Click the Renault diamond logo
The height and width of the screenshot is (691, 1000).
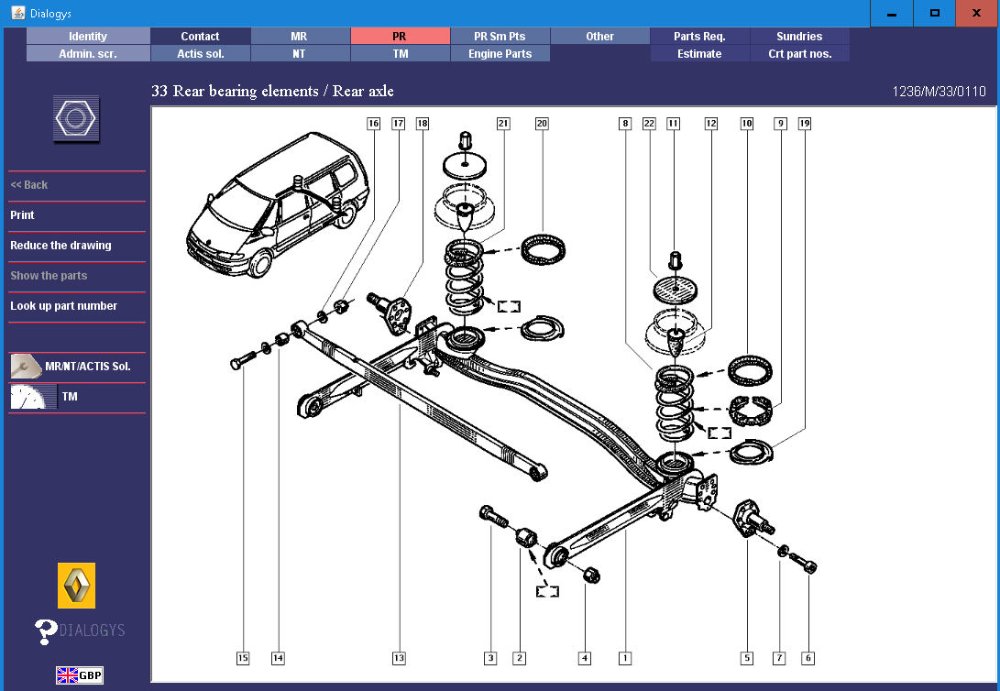point(77,585)
